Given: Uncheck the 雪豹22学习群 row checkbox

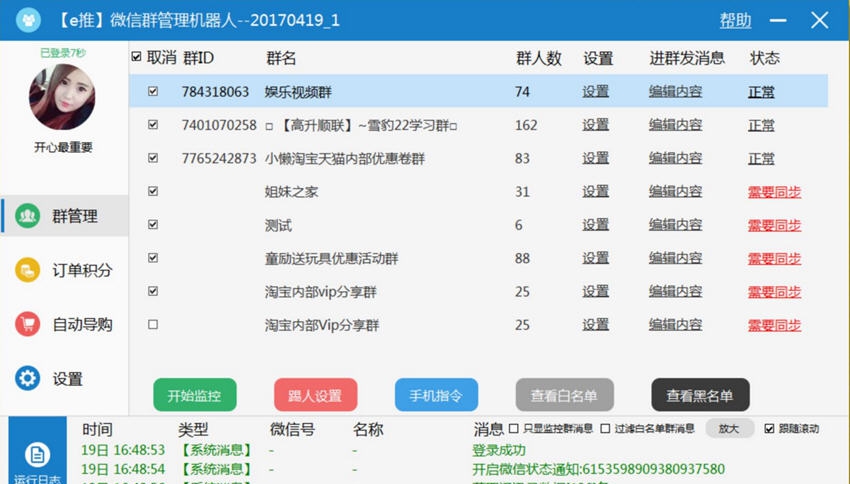Looking at the screenshot, I should pos(153,125).
